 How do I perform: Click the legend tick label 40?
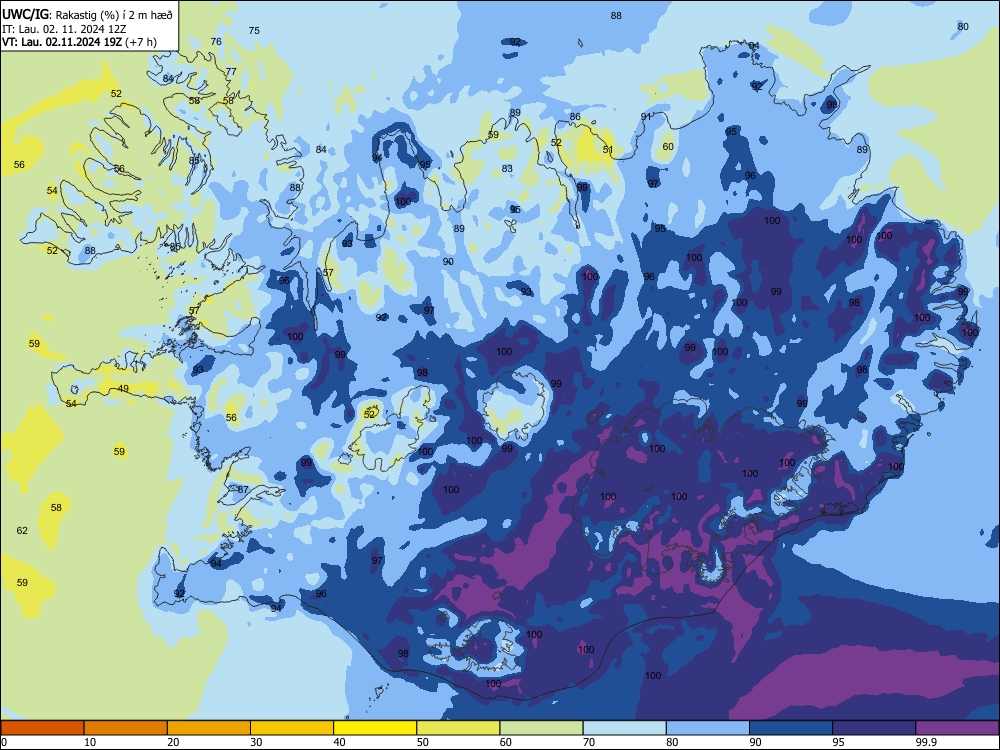339,742
